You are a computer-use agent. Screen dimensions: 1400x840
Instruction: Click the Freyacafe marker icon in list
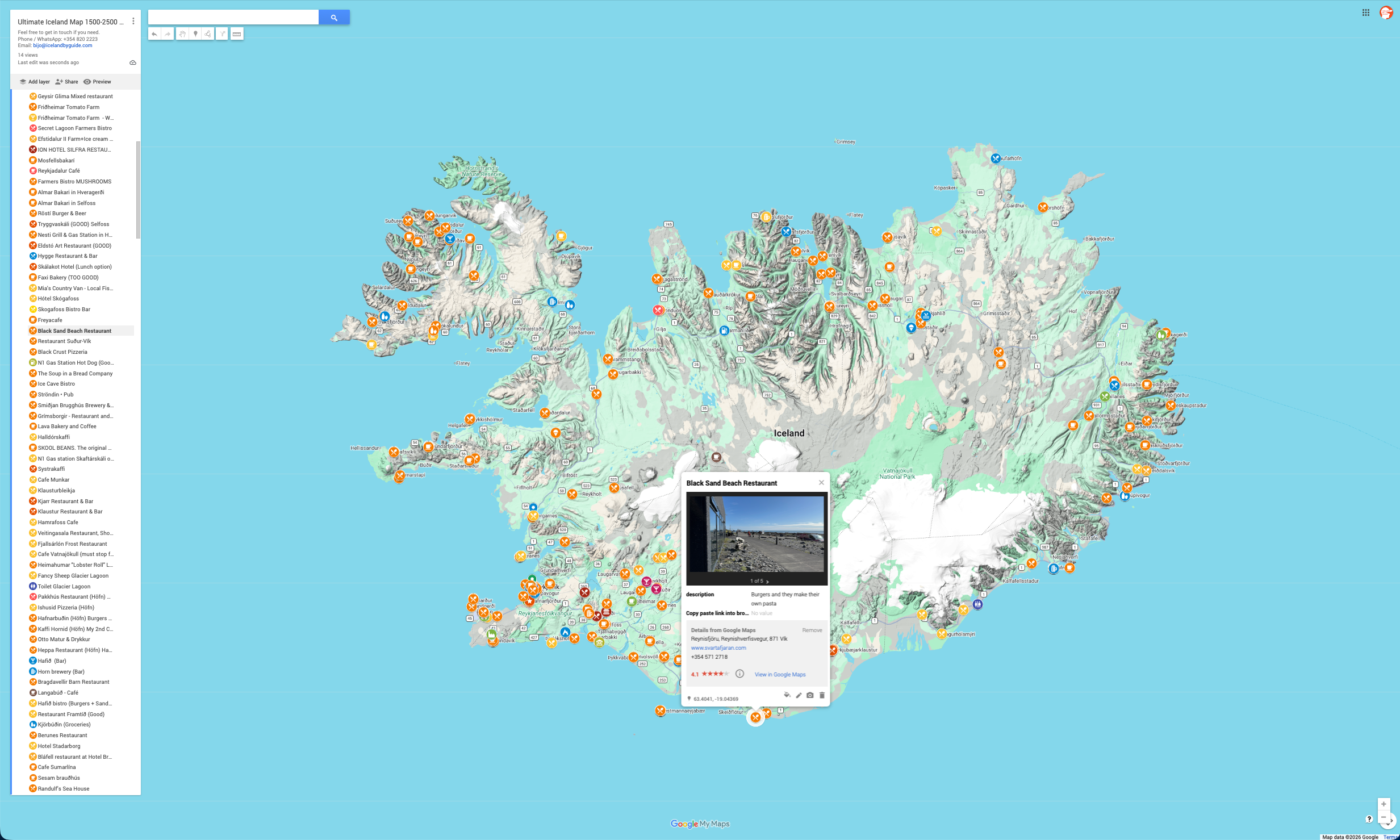click(x=33, y=320)
